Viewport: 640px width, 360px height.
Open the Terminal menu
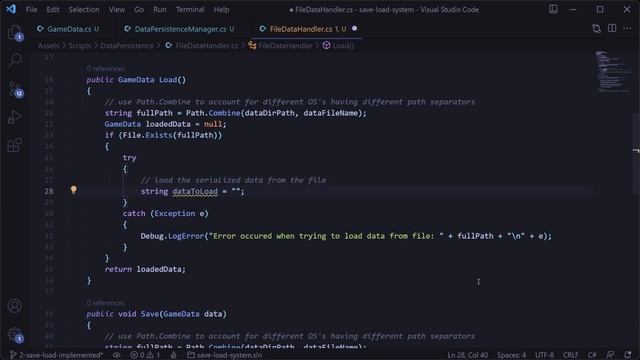[190, 9]
